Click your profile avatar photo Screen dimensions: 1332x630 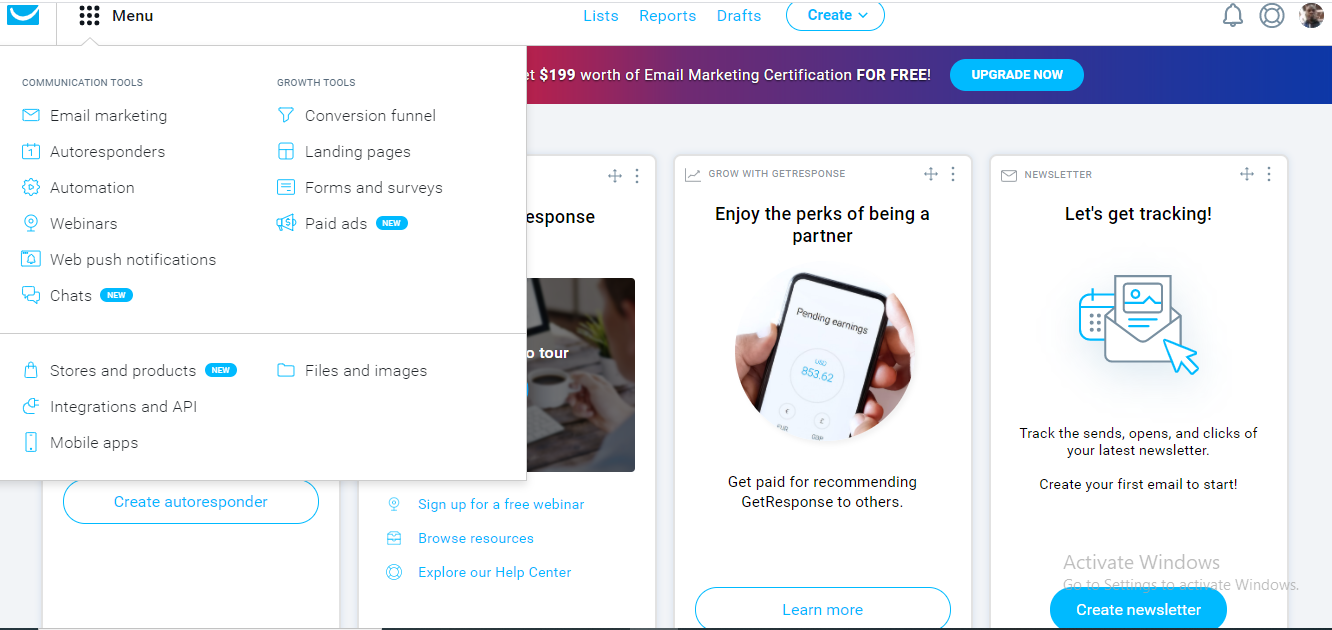(1311, 15)
